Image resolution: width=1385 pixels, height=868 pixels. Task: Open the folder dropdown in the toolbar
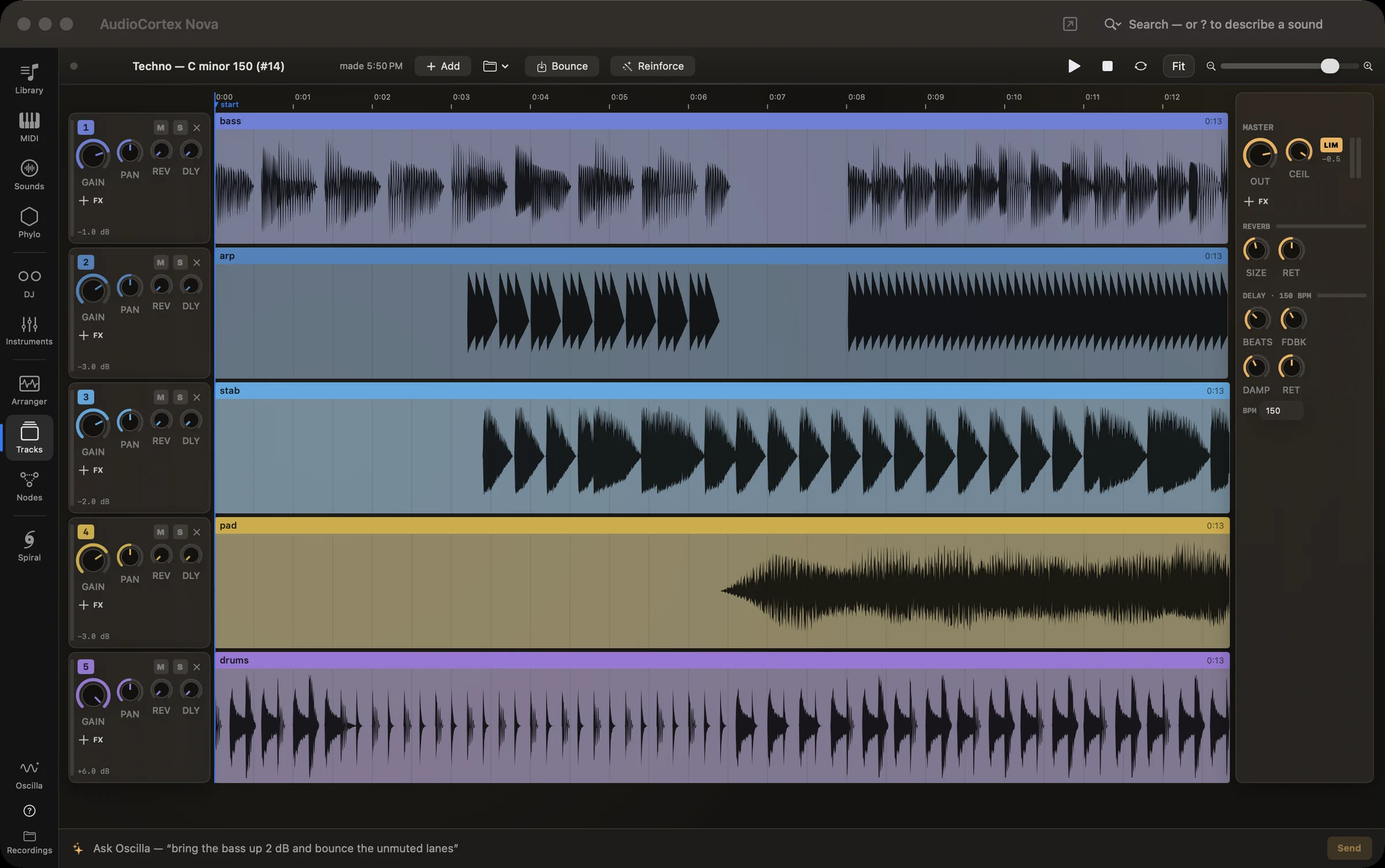click(x=496, y=66)
